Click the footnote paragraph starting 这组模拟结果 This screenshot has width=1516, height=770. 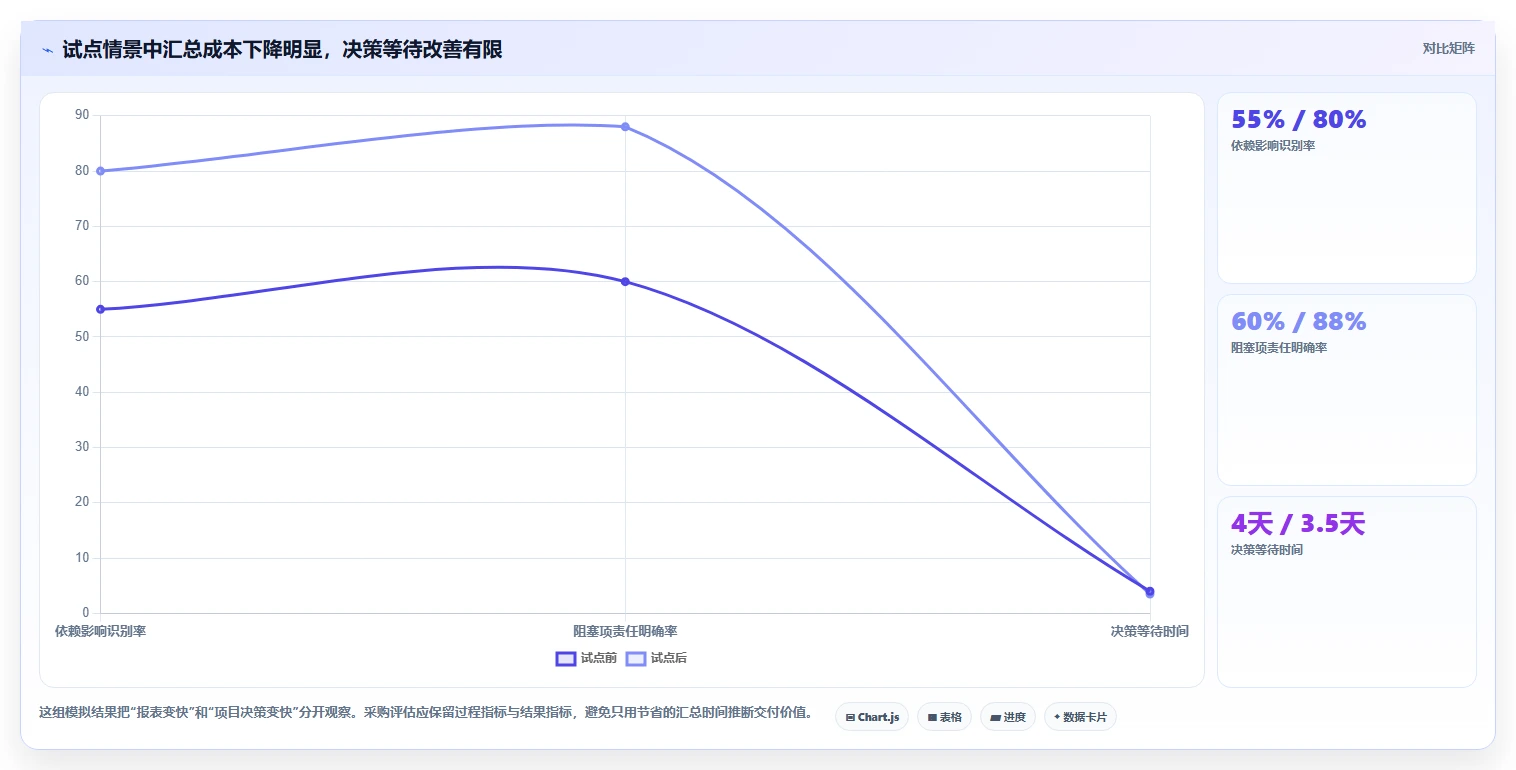pyautogui.click(x=425, y=713)
